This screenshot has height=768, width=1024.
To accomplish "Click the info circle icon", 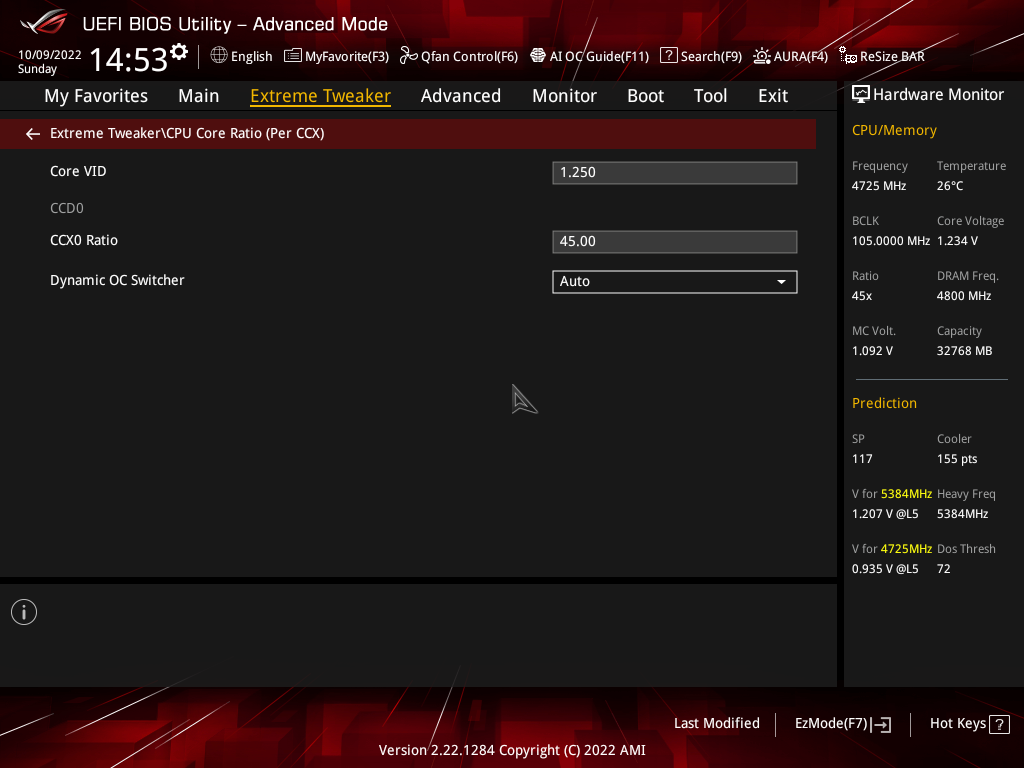I will tap(24, 612).
